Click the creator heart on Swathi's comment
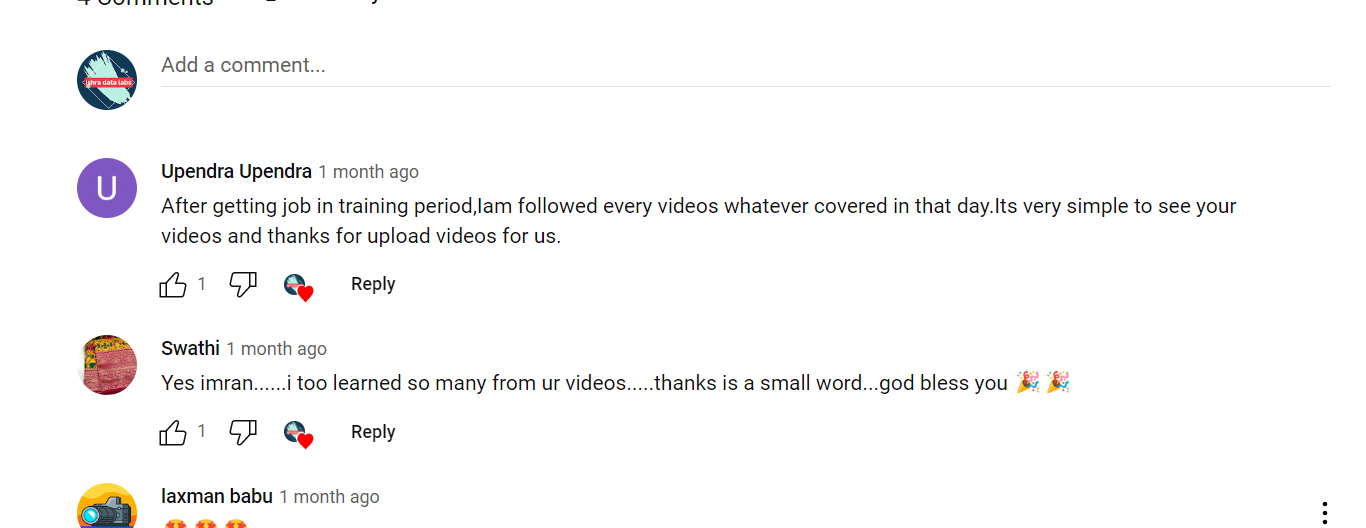This screenshot has height=528, width=1366. point(298,435)
